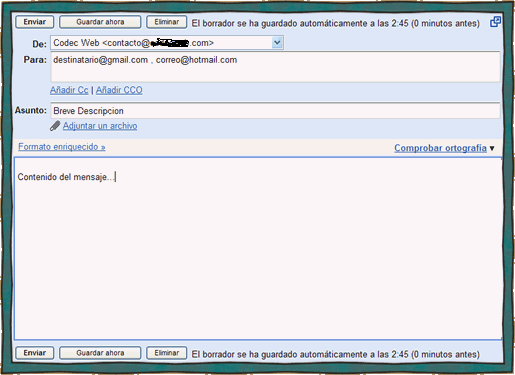Click the top Eliminar button

(x=166, y=22)
